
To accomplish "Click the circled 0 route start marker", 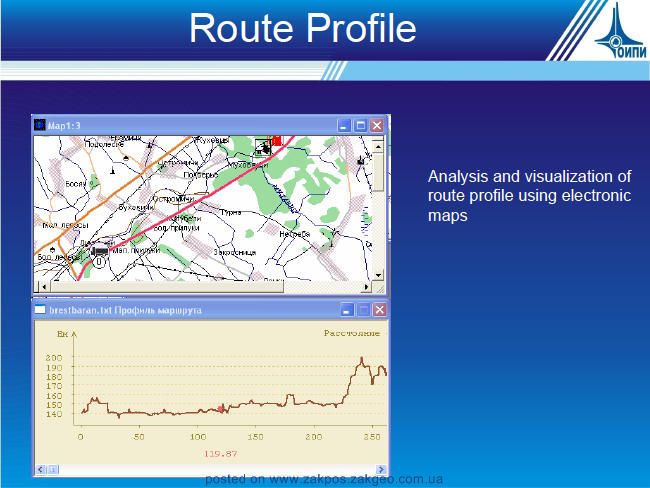I will (x=99, y=262).
